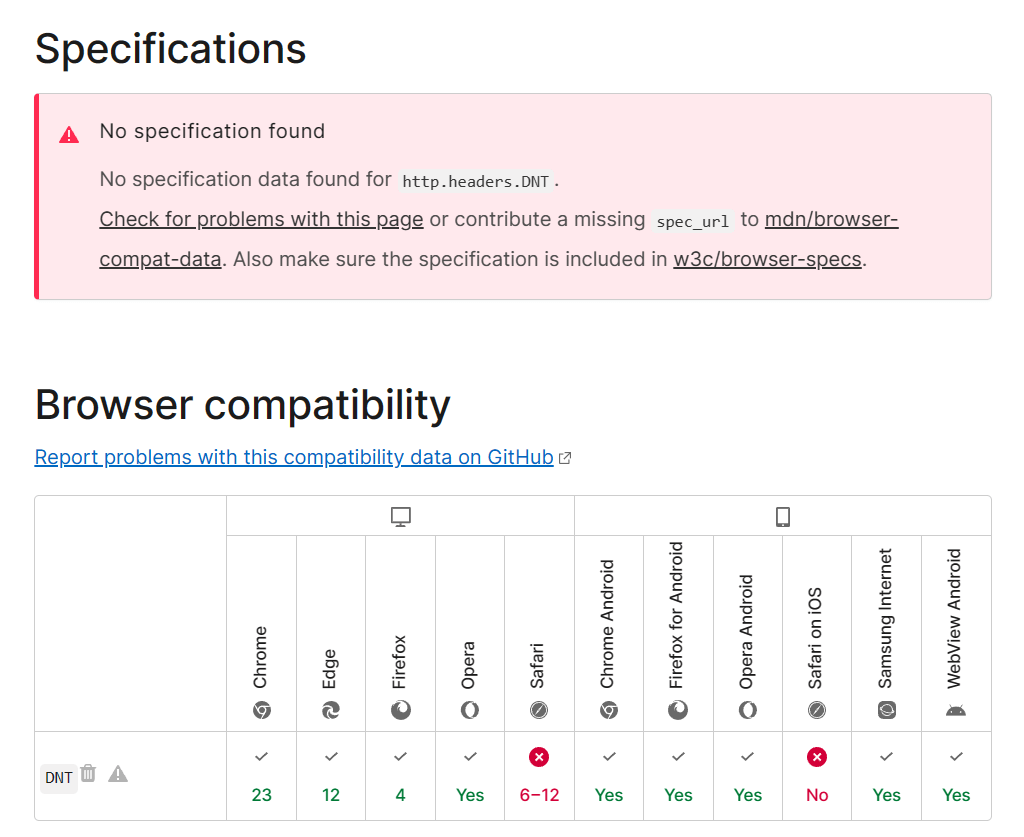Click the vertical 'WebView Android' header text
The image size is (1024, 837).
click(x=955, y=618)
